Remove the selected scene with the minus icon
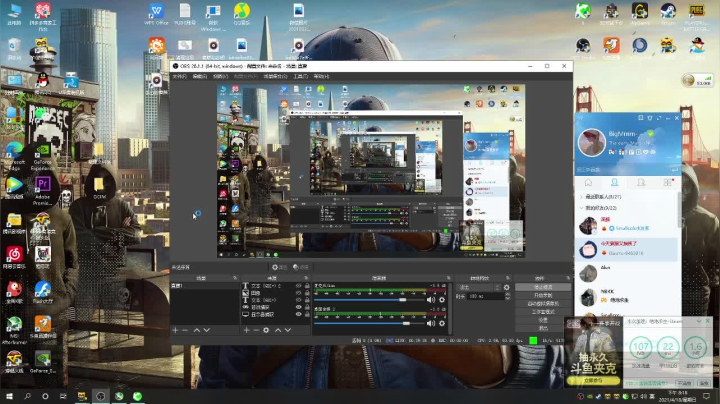Image resolution: width=720 pixels, height=404 pixels. tap(185, 330)
